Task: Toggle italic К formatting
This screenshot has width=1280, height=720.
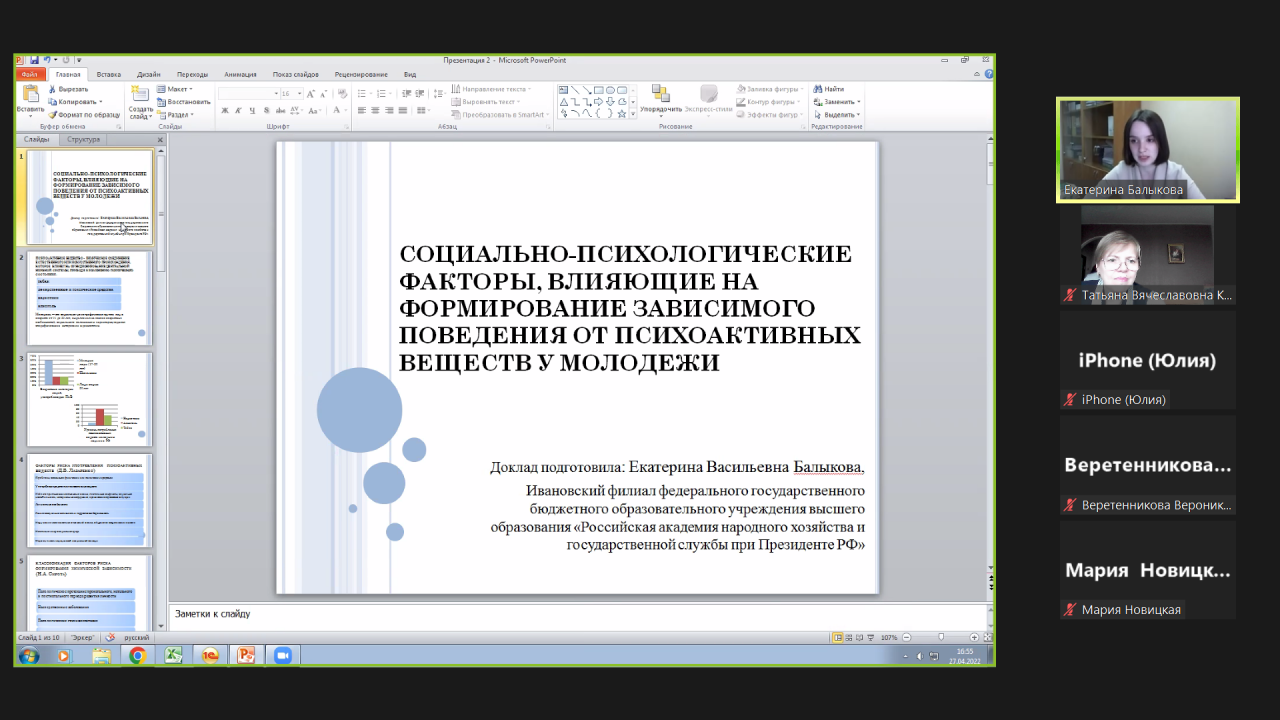Action: [238, 111]
